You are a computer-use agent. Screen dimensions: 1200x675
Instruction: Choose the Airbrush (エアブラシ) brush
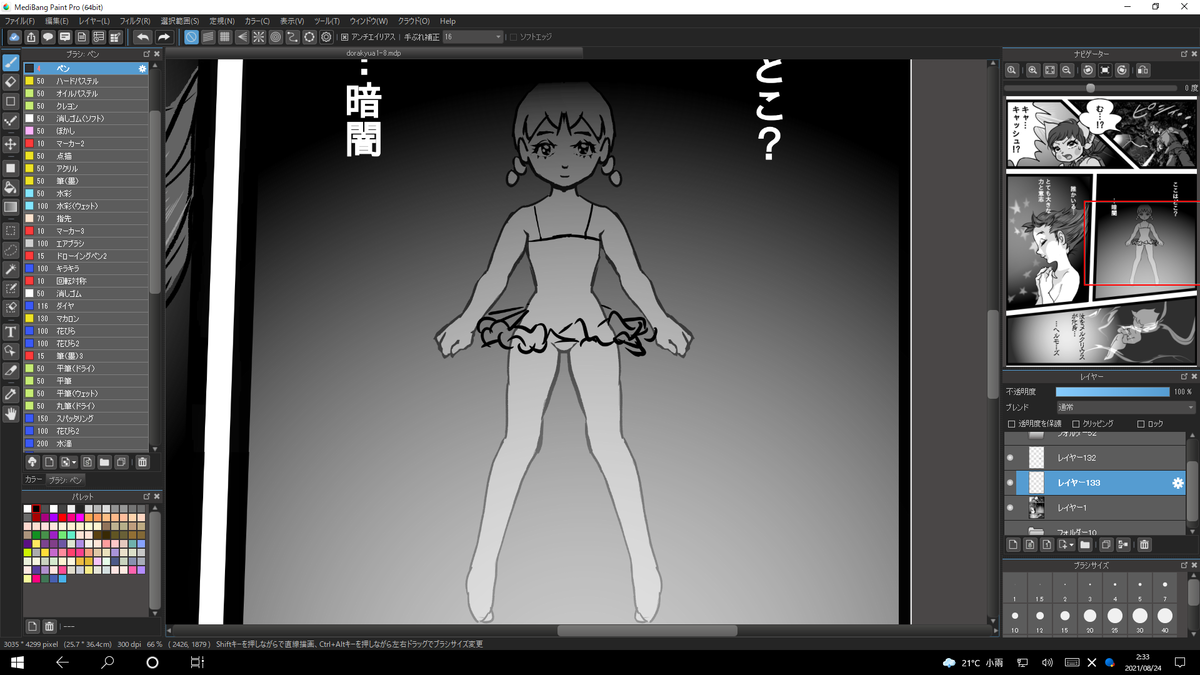click(x=86, y=243)
